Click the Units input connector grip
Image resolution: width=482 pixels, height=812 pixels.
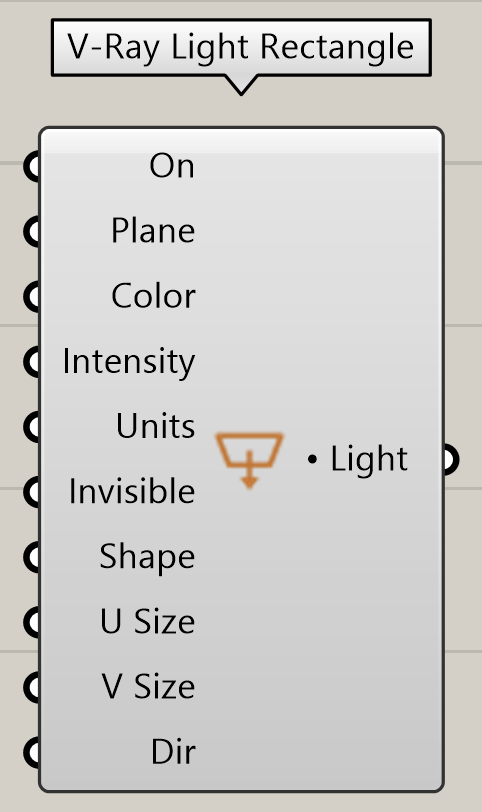click(33, 427)
